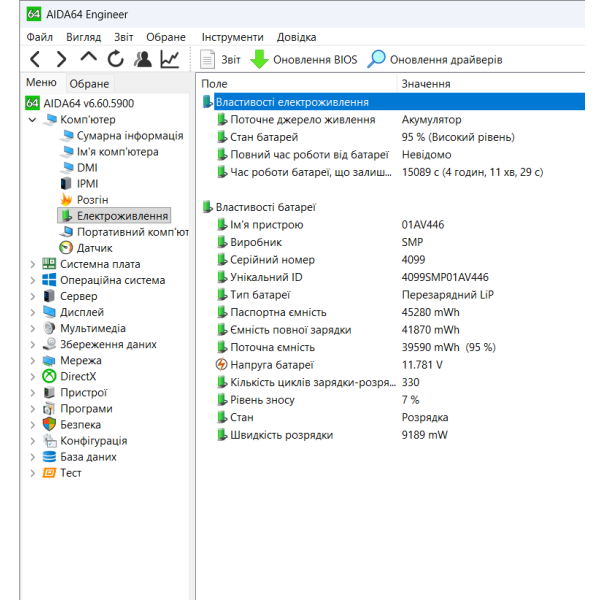
Task: Switch to the Меню tab
Action: pos(41,82)
